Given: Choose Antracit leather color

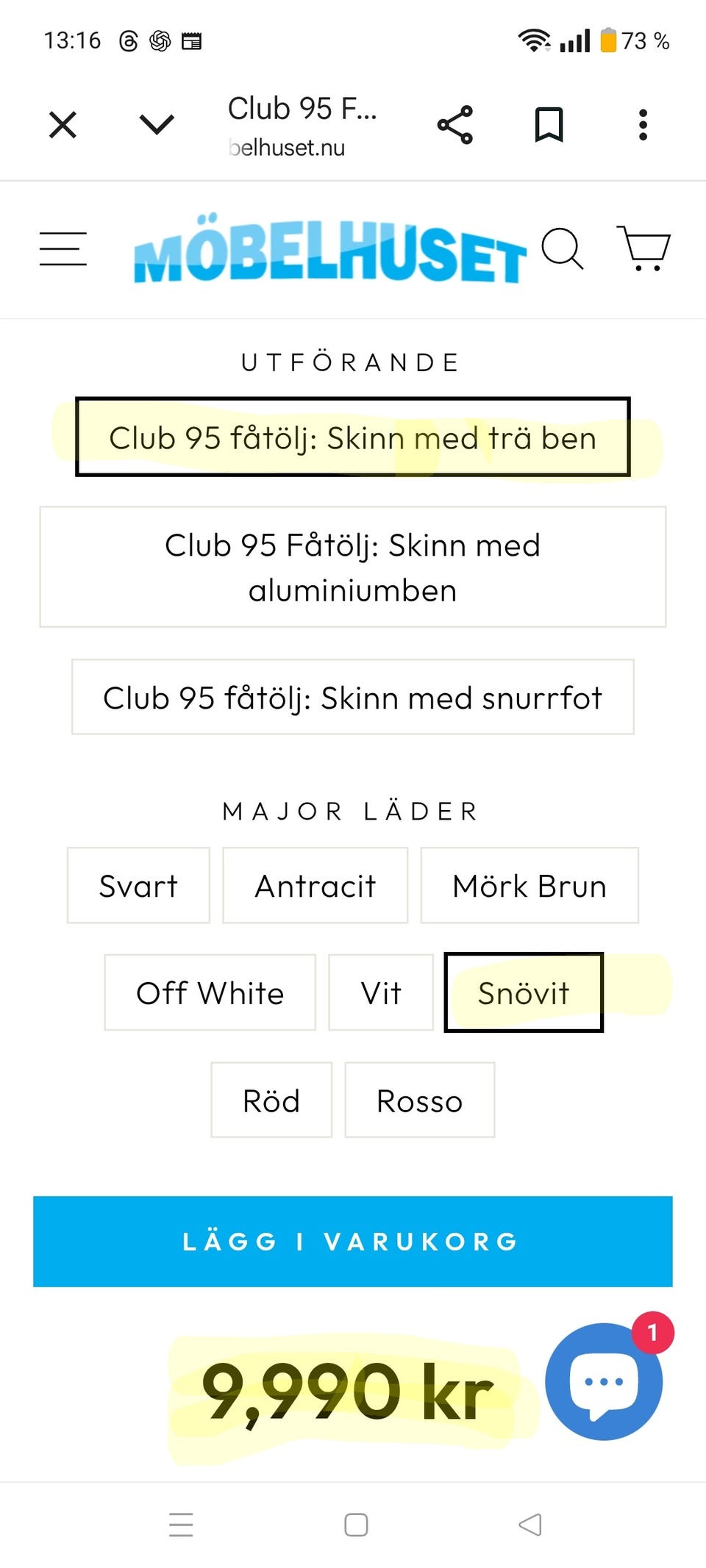Looking at the screenshot, I should click(315, 886).
